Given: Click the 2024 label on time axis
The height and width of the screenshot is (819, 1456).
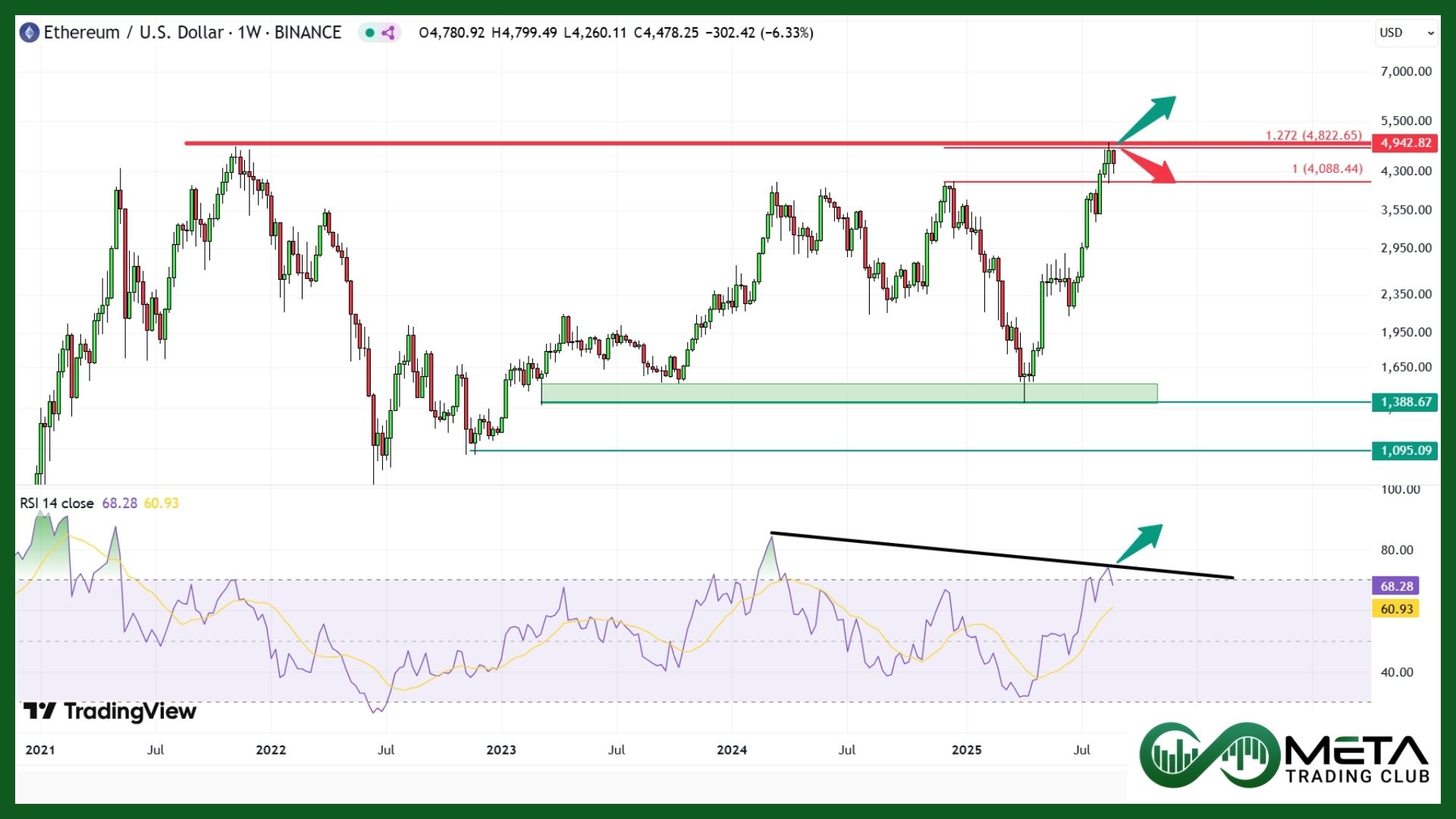Looking at the screenshot, I should click(x=732, y=750).
